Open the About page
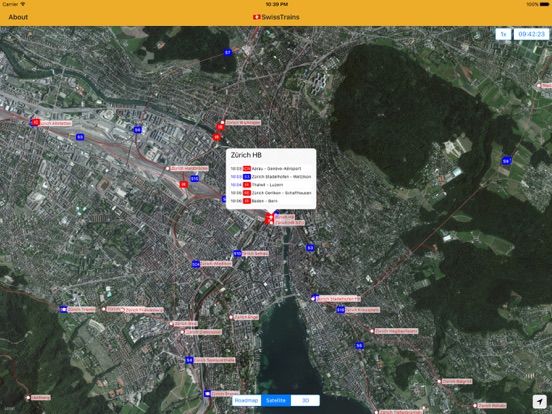The height and width of the screenshot is (414, 552). click(18, 17)
